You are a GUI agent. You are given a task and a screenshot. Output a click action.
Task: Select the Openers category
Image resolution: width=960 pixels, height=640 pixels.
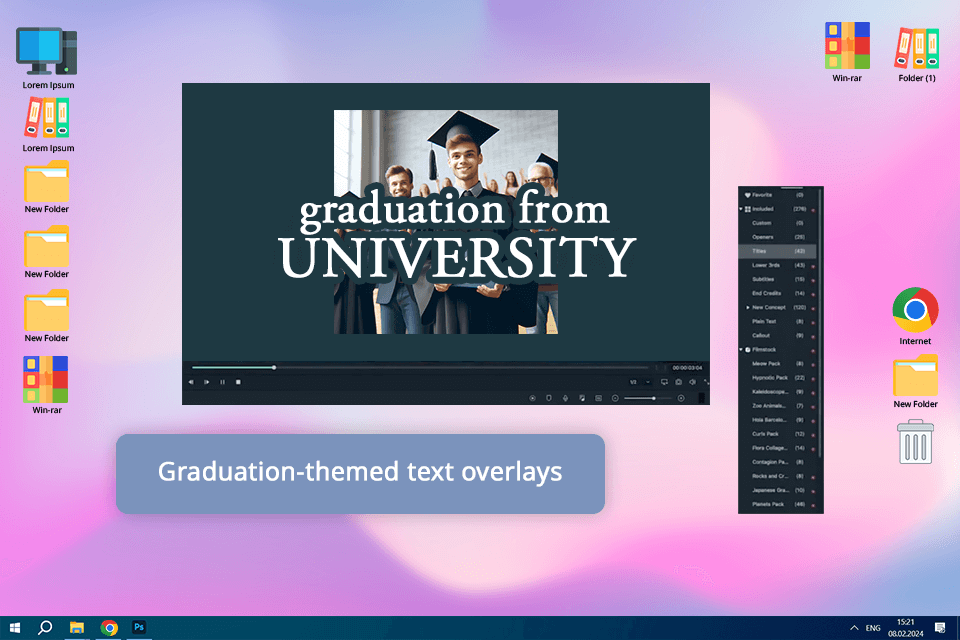point(778,237)
